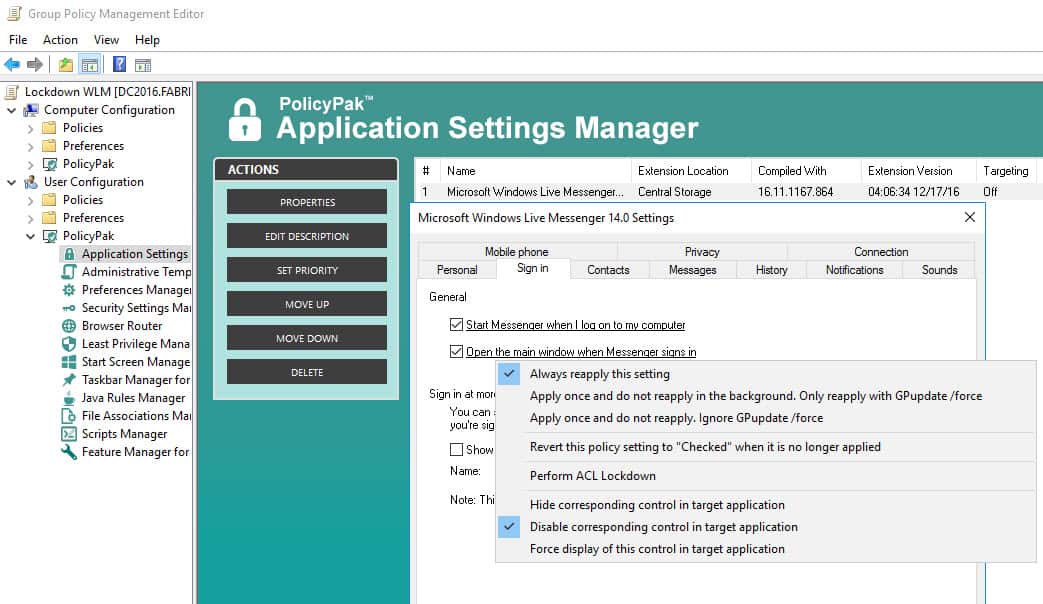
Task: Open the View menu
Action: tap(106, 40)
